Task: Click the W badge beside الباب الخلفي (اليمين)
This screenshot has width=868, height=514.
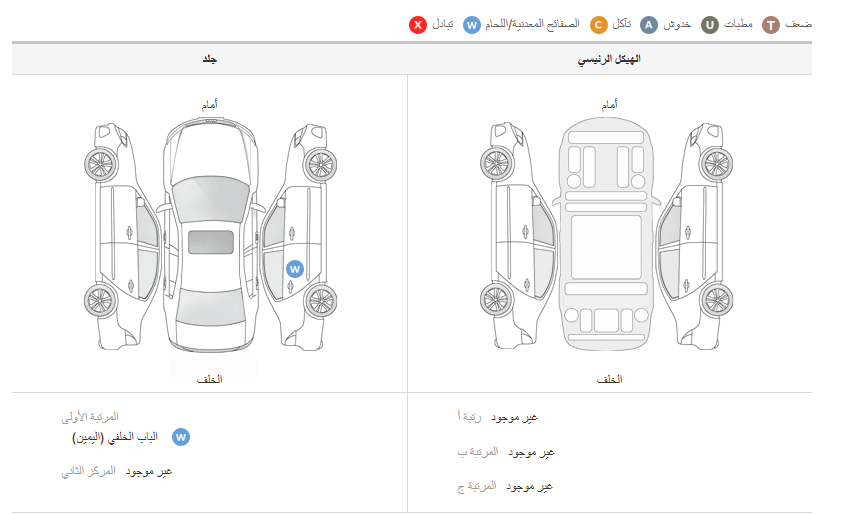Action: pyautogui.click(x=181, y=437)
